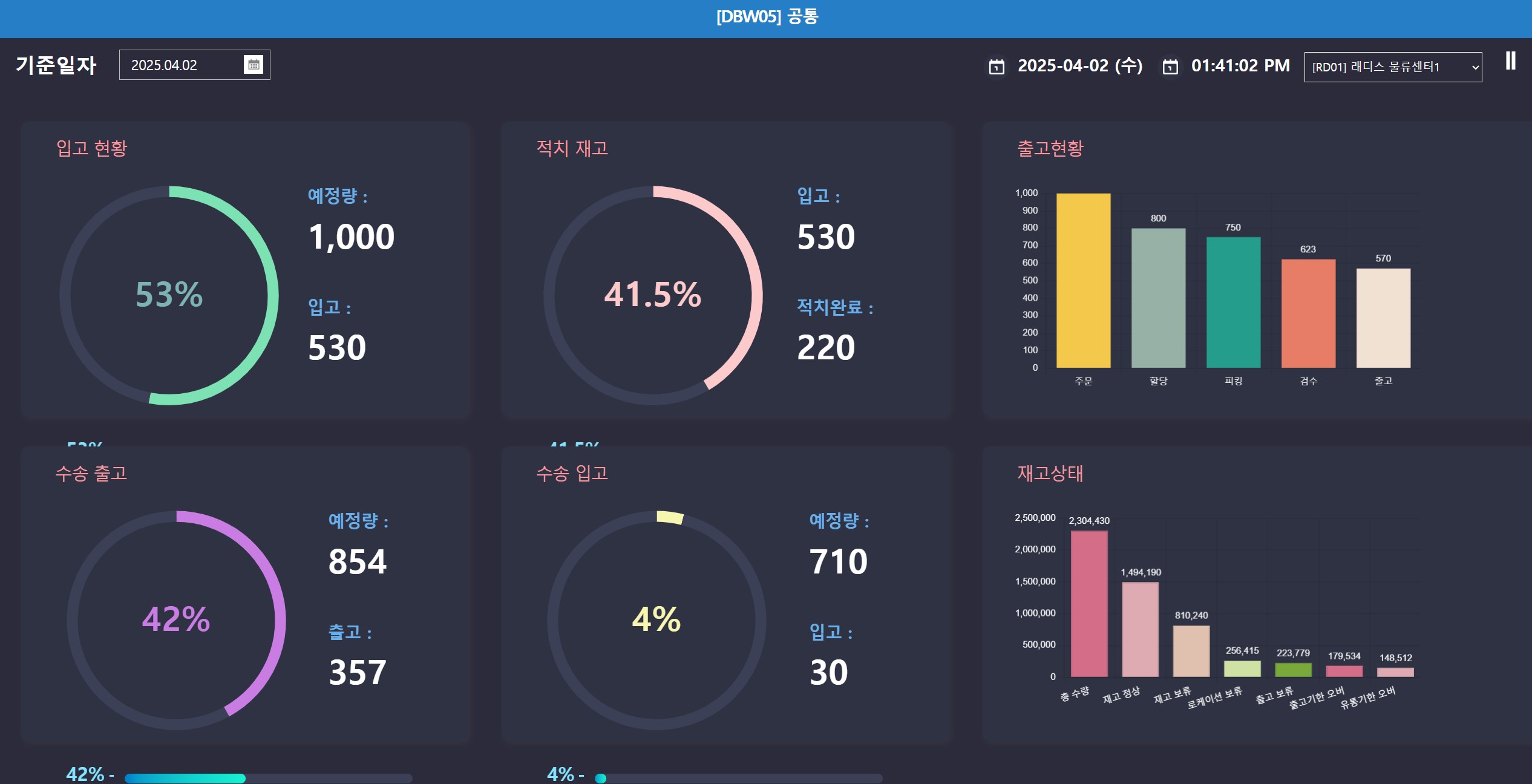The image size is (1532, 784).
Task: Click the [DBW05] 공통 title bar
Action: 766,18
